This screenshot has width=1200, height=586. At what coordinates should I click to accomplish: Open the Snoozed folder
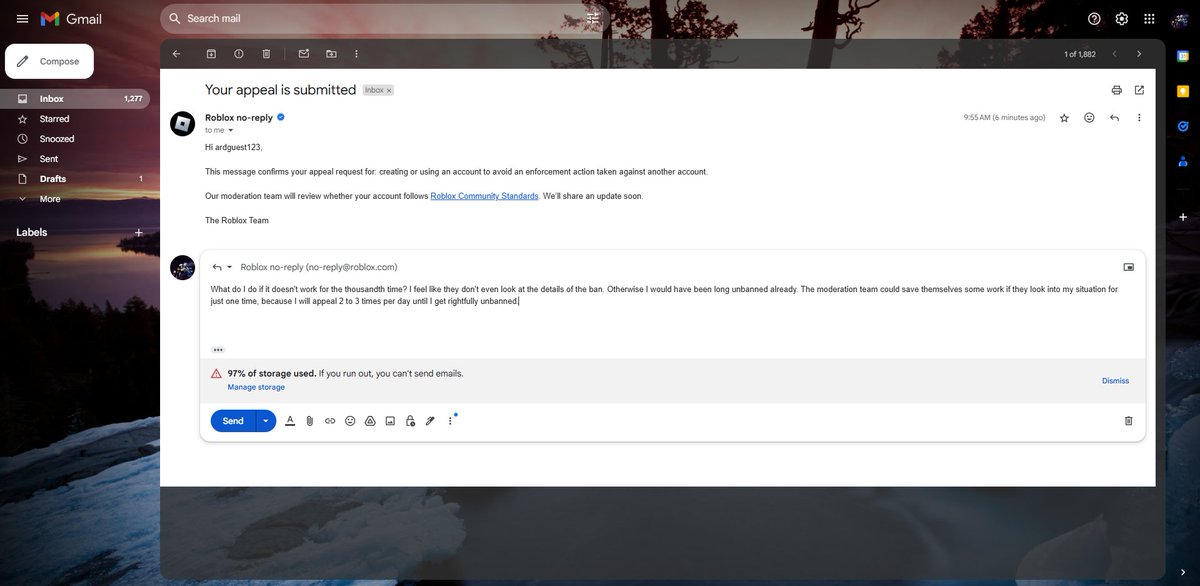[x=75, y=139]
